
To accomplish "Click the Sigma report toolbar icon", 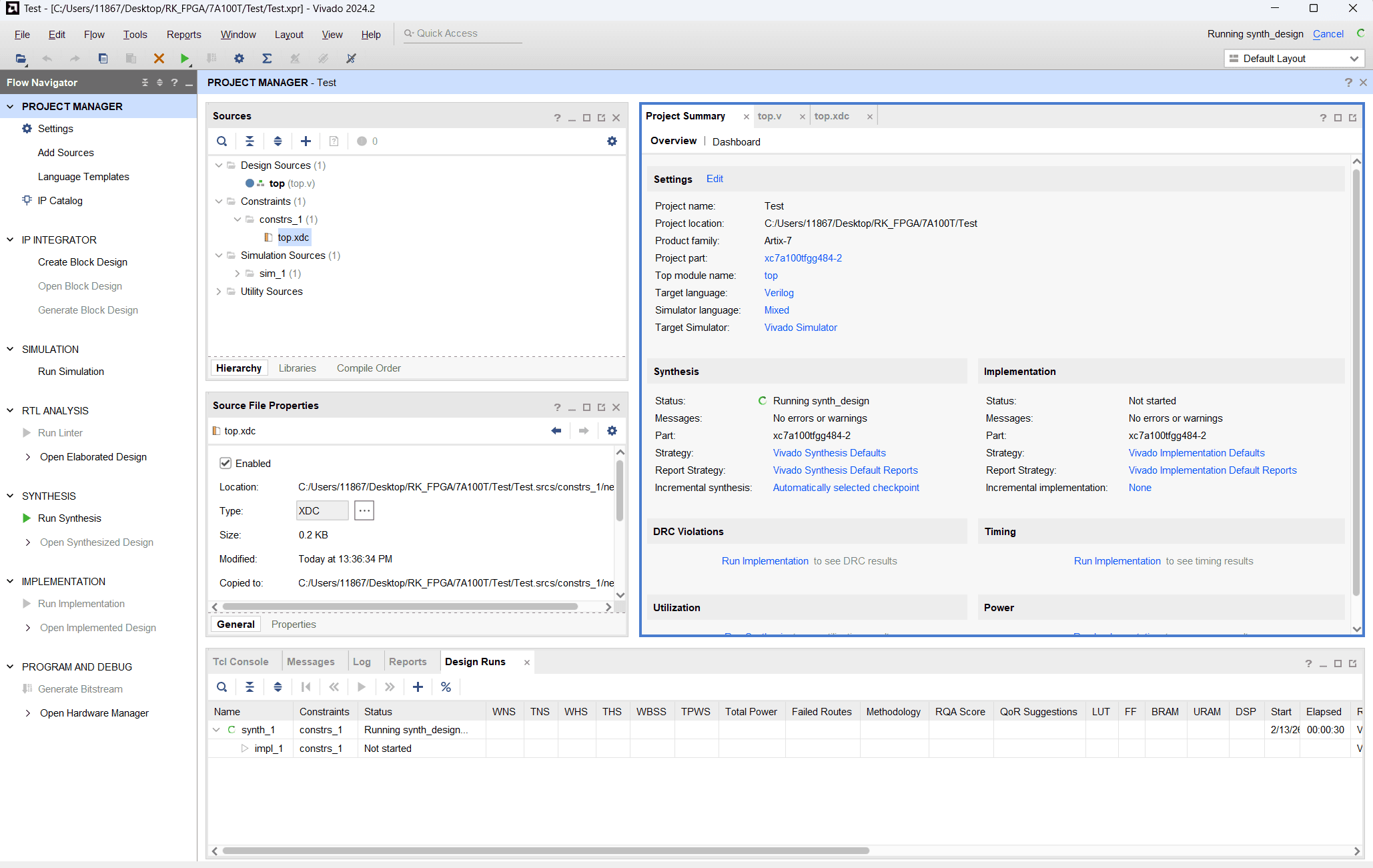I will pos(267,59).
